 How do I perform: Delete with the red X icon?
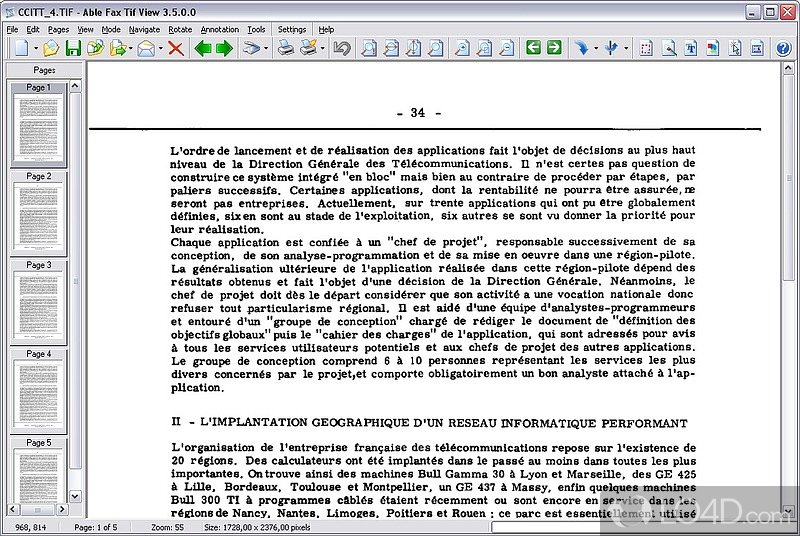pos(176,48)
